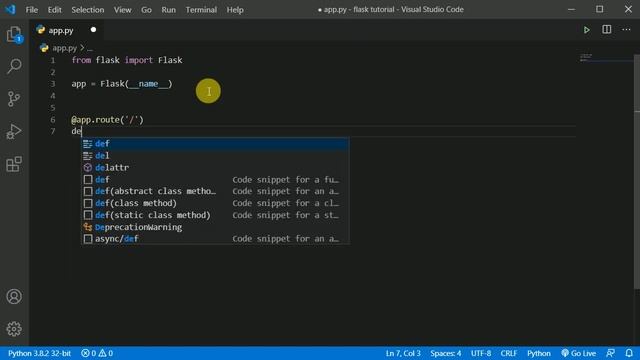Open the Go menu
This screenshot has height=360, width=640.
(x=146, y=9)
